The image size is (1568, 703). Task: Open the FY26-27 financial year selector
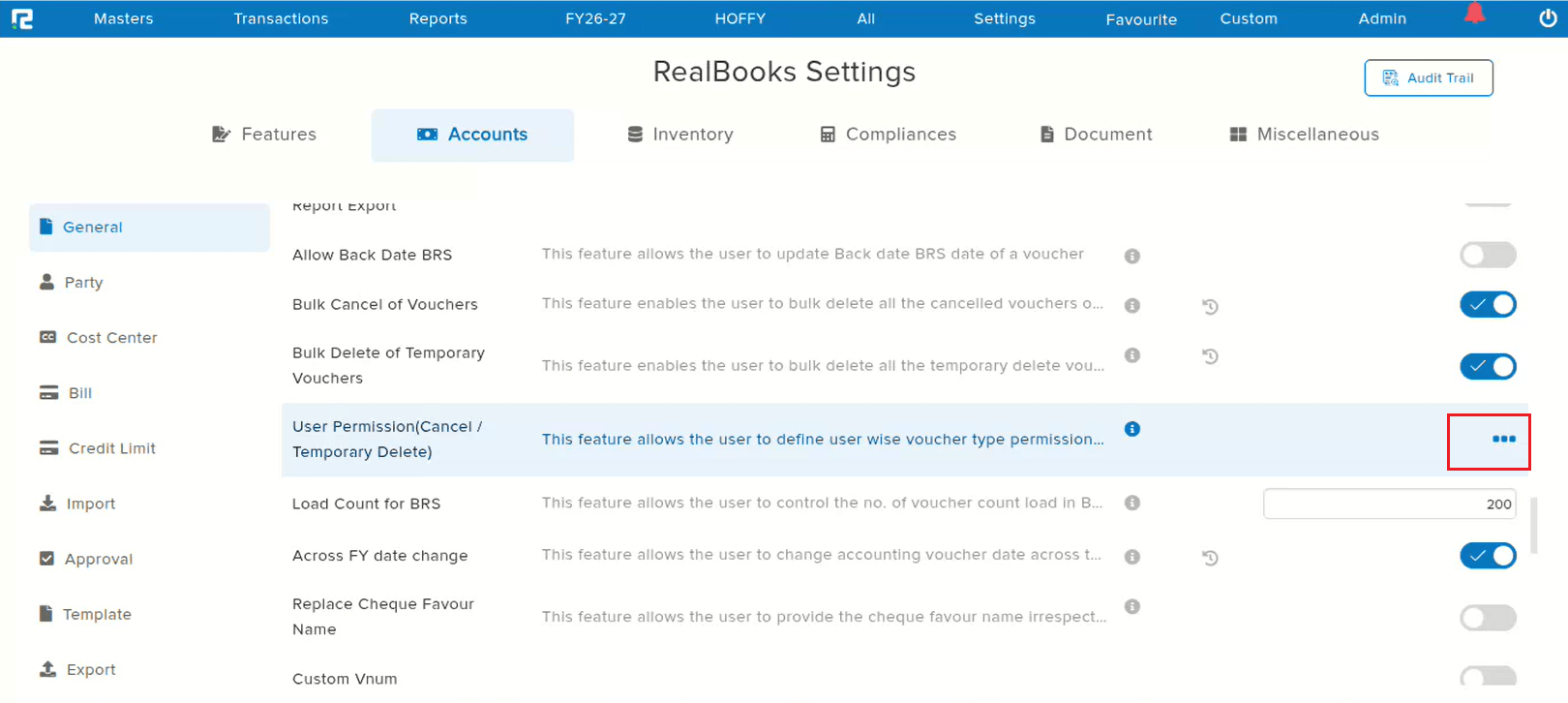595,18
